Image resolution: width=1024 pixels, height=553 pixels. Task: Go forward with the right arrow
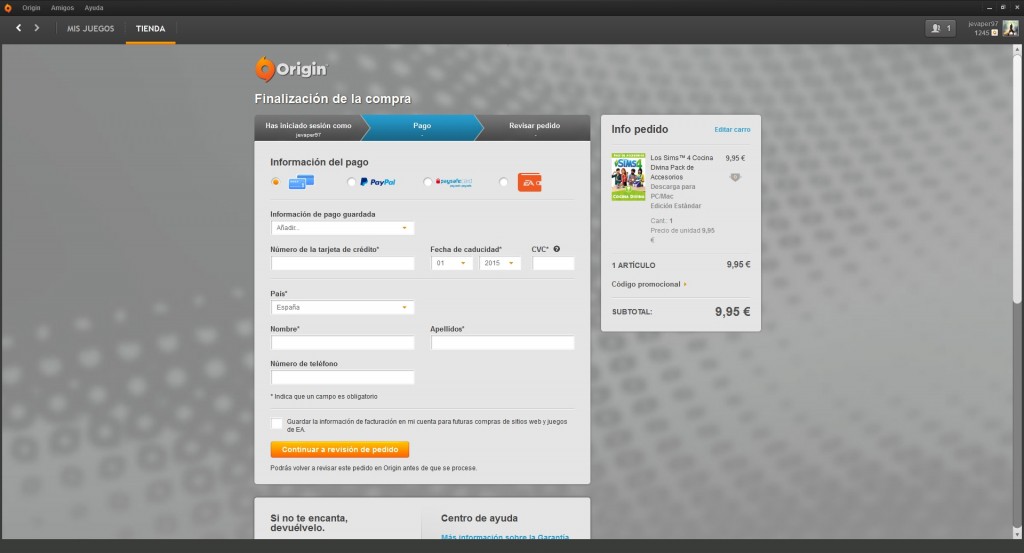(37, 28)
